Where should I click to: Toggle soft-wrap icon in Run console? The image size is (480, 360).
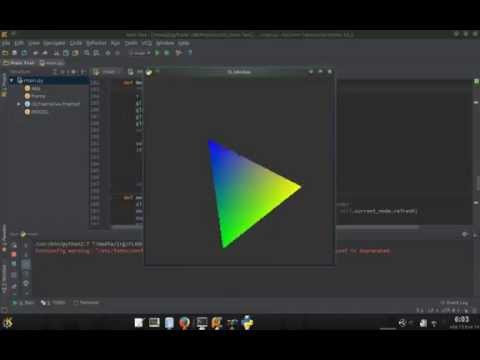tap(26, 265)
